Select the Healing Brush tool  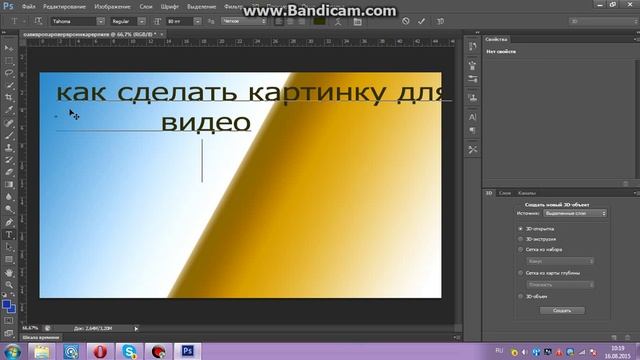[x=9, y=122]
